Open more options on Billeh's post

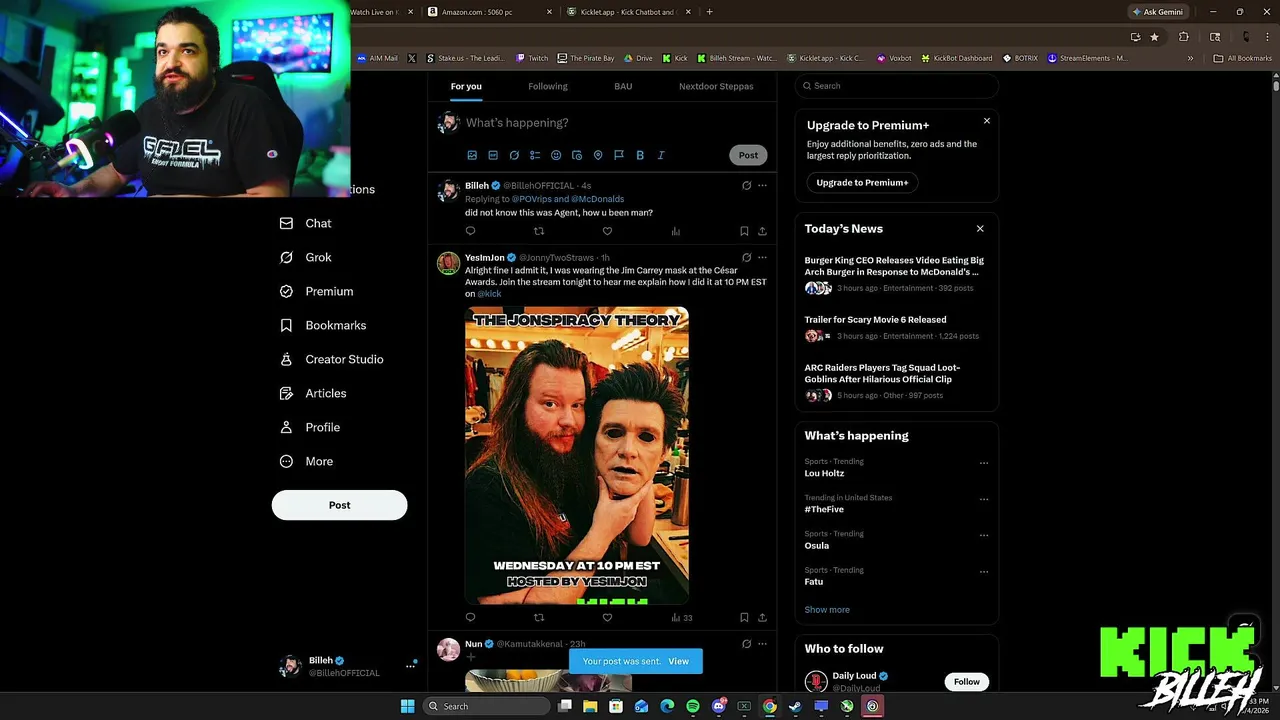762,185
